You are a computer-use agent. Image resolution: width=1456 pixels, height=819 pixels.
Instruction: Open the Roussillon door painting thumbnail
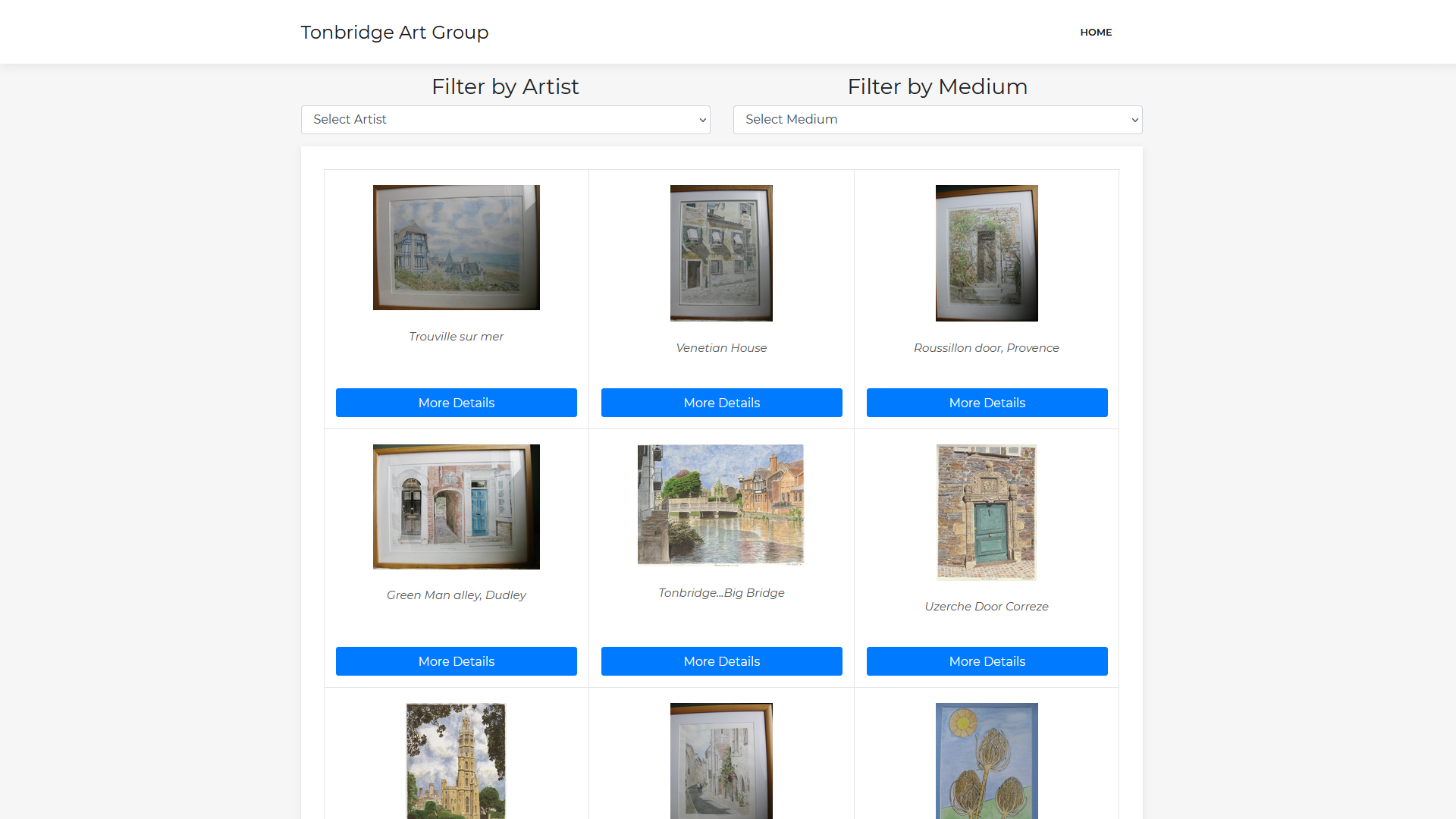987,253
